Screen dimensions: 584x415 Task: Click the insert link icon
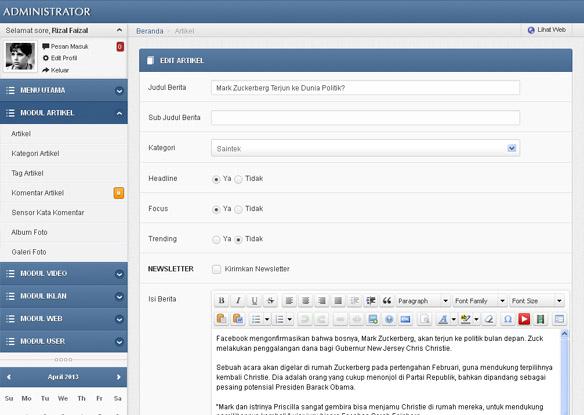(x=340, y=319)
